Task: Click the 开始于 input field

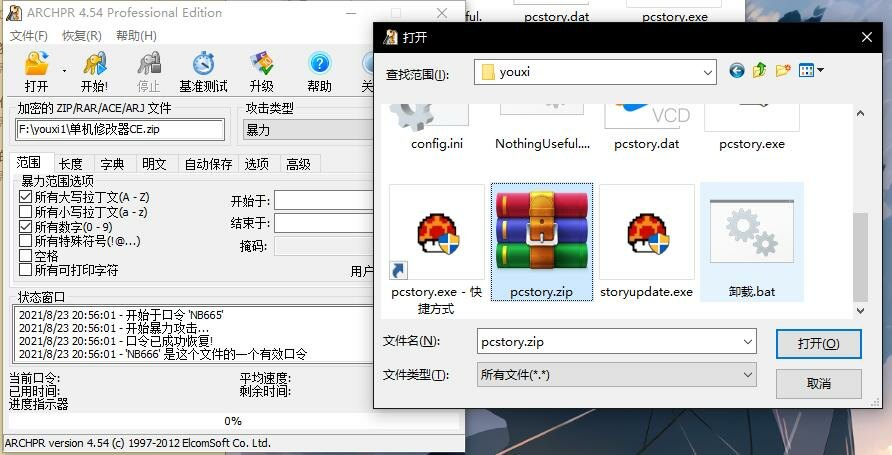Action: (324, 201)
